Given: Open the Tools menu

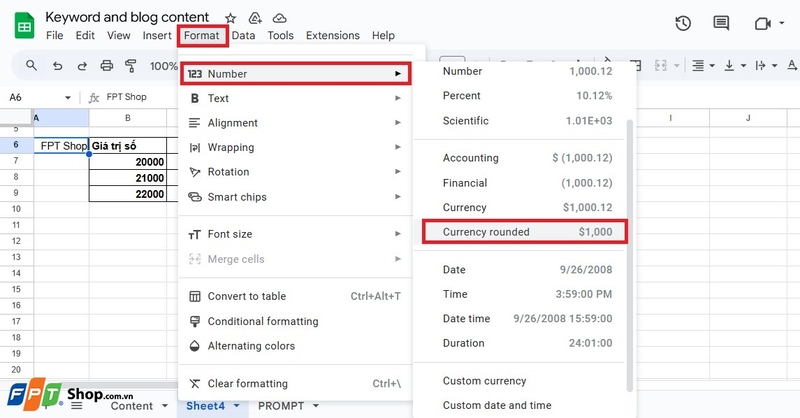Looking at the screenshot, I should pos(281,35).
